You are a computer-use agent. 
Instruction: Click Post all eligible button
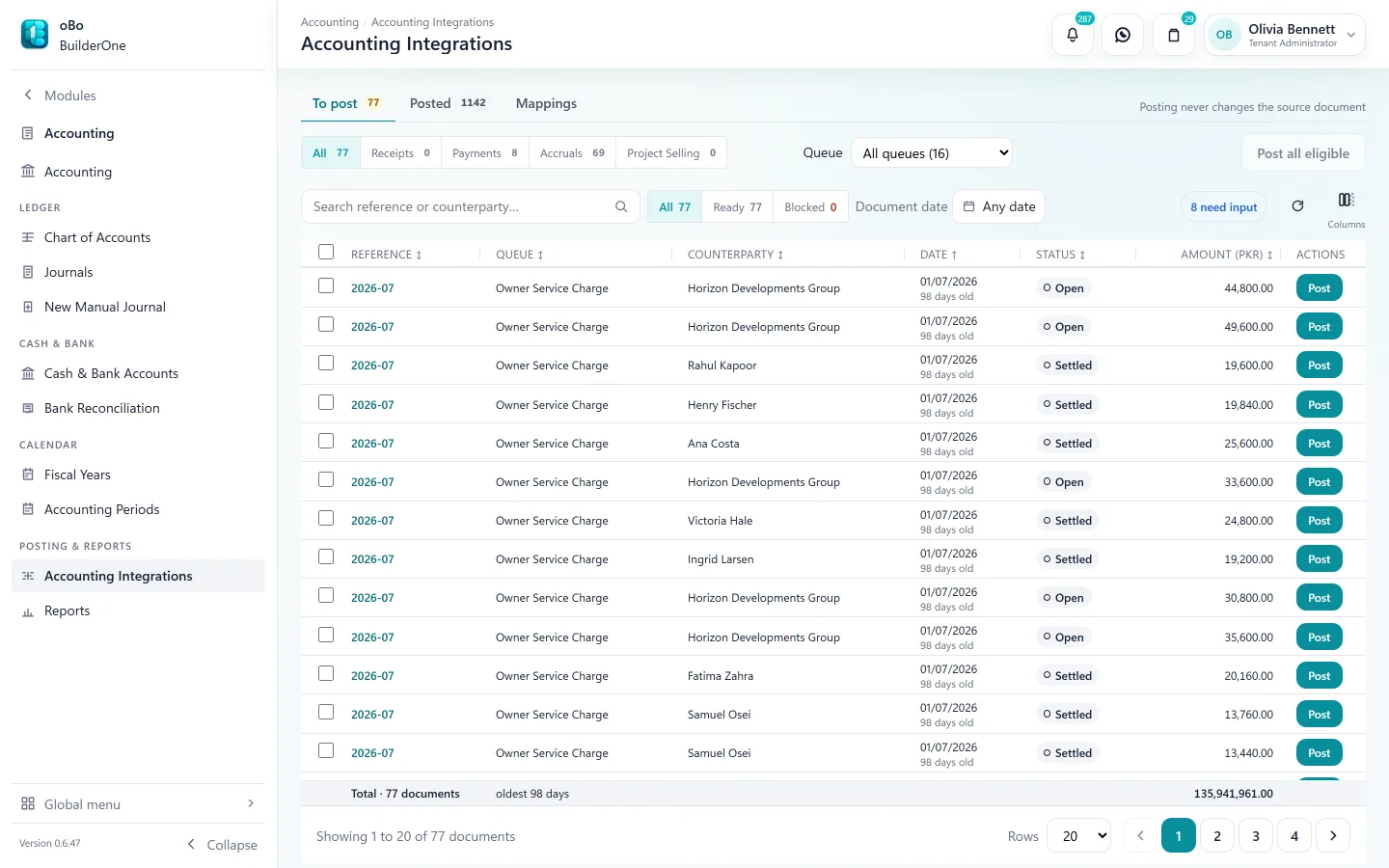coord(1303,152)
